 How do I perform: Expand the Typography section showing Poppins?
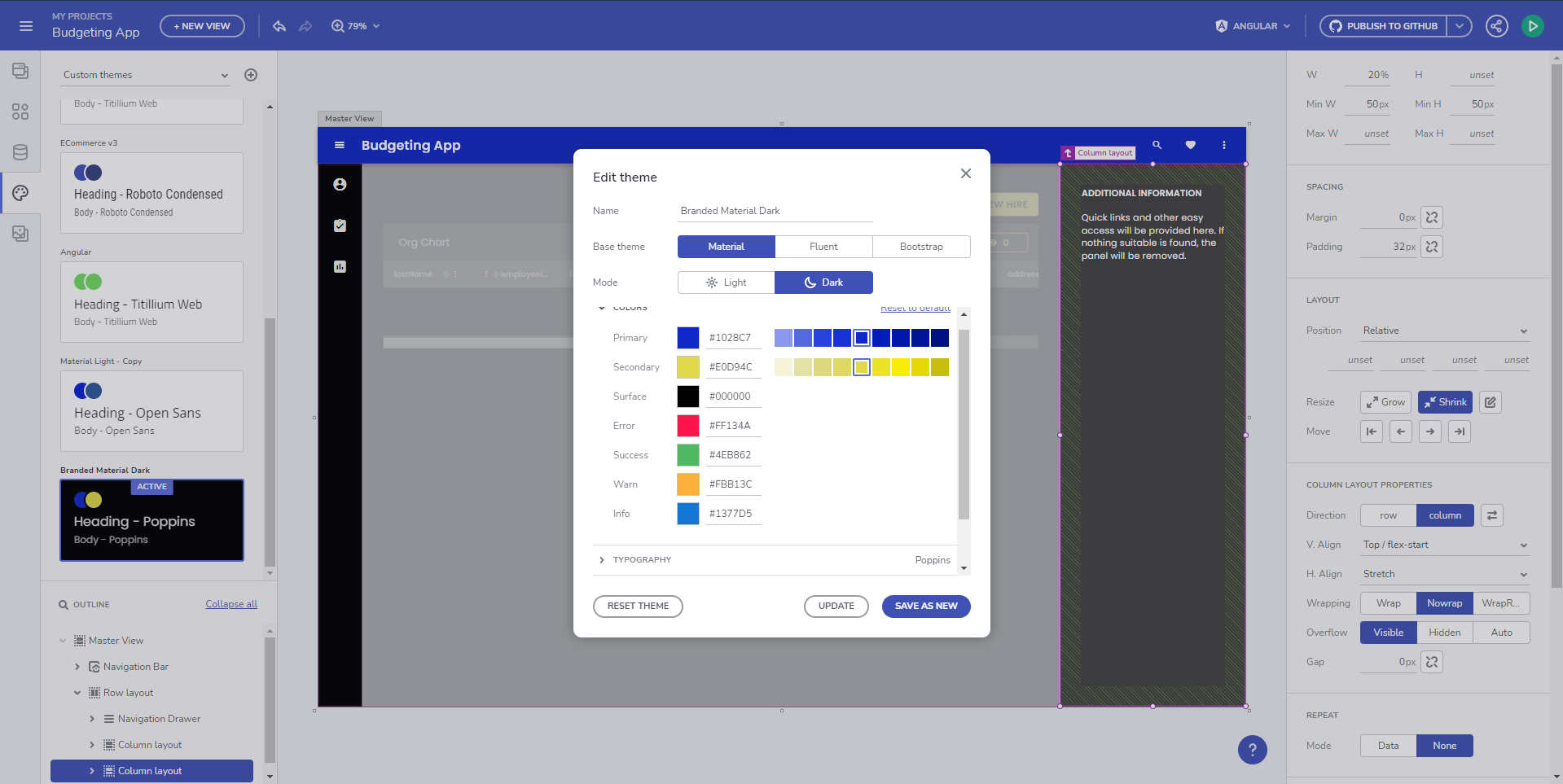(601, 559)
